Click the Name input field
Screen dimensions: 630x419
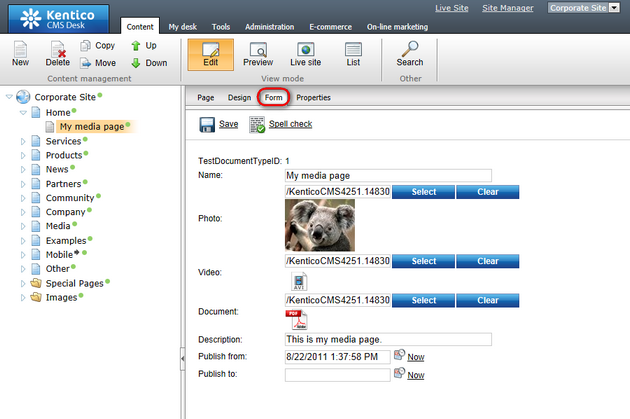click(388, 176)
